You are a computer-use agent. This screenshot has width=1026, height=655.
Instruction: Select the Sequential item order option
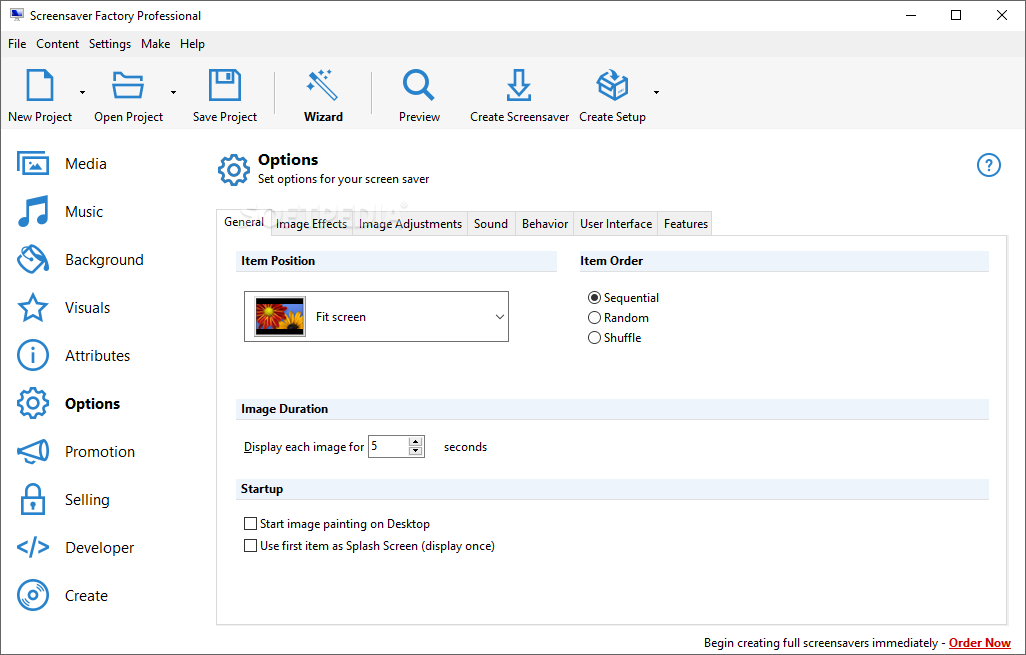623,298
